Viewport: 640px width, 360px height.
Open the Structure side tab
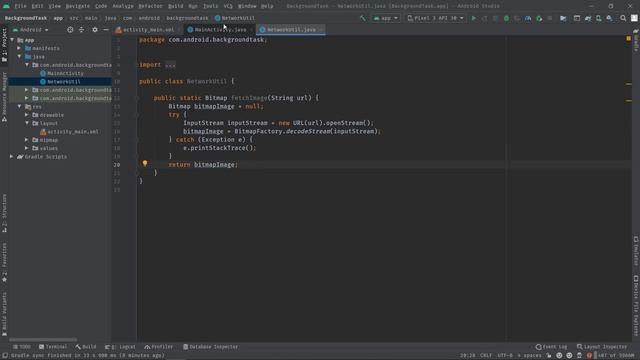pos(4,213)
